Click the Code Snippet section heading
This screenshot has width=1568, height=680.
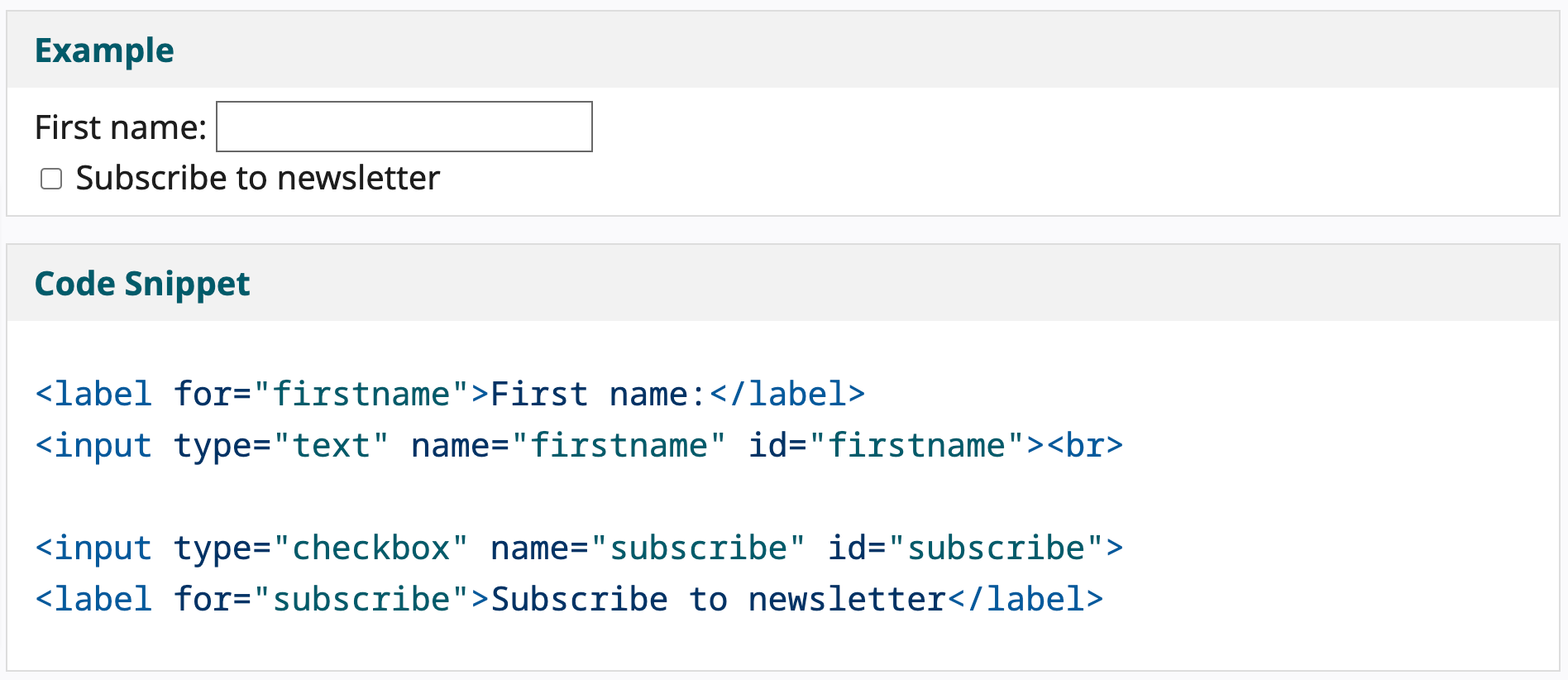click(x=141, y=283)
